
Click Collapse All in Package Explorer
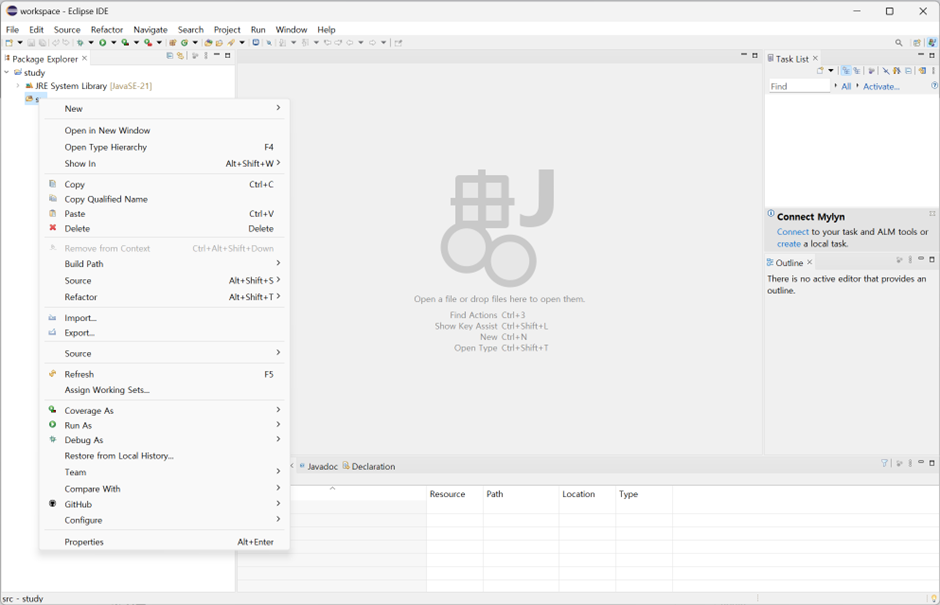(170, 55)
